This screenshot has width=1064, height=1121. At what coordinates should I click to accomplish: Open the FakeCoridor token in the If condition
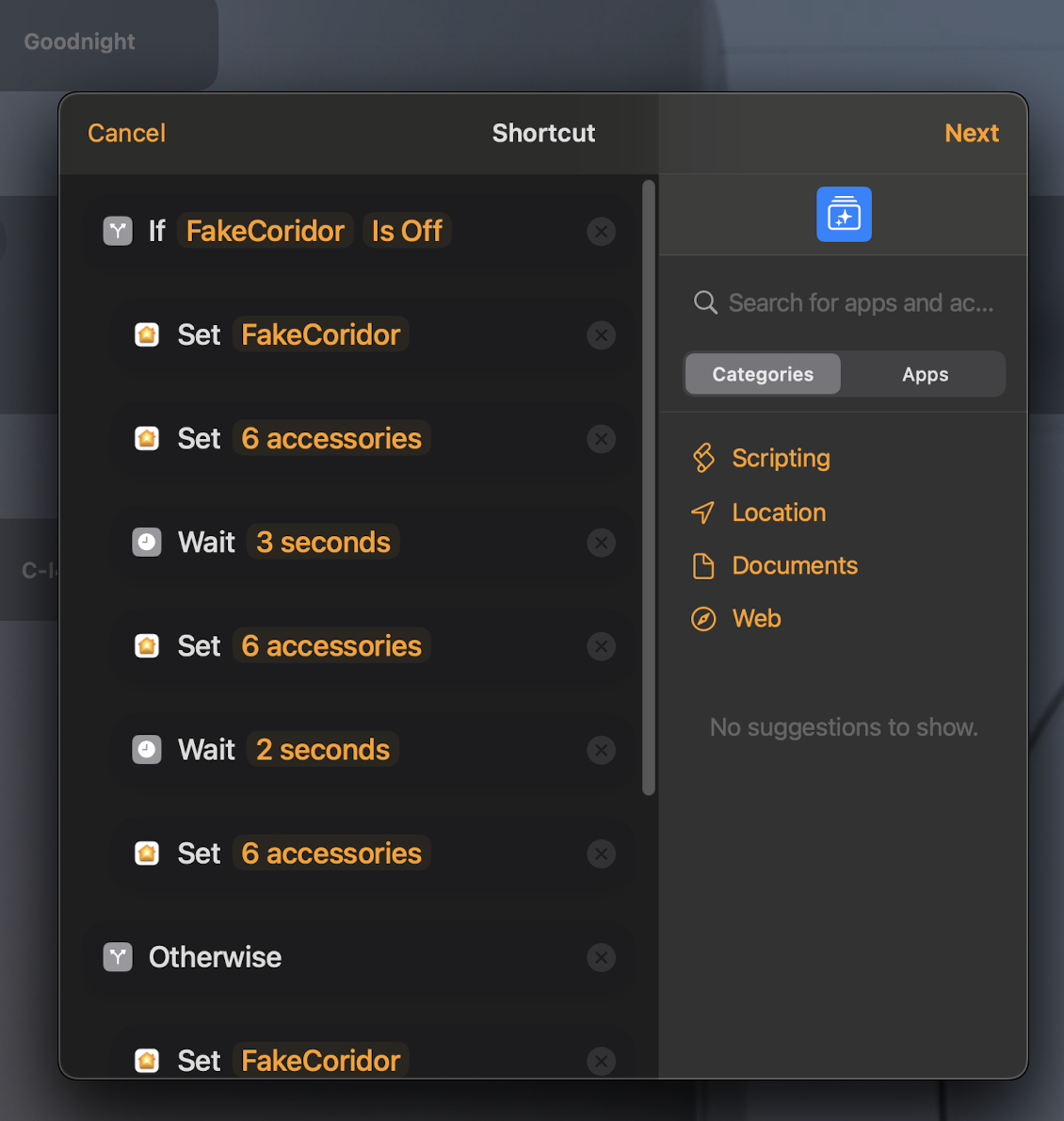coord(265,231)
